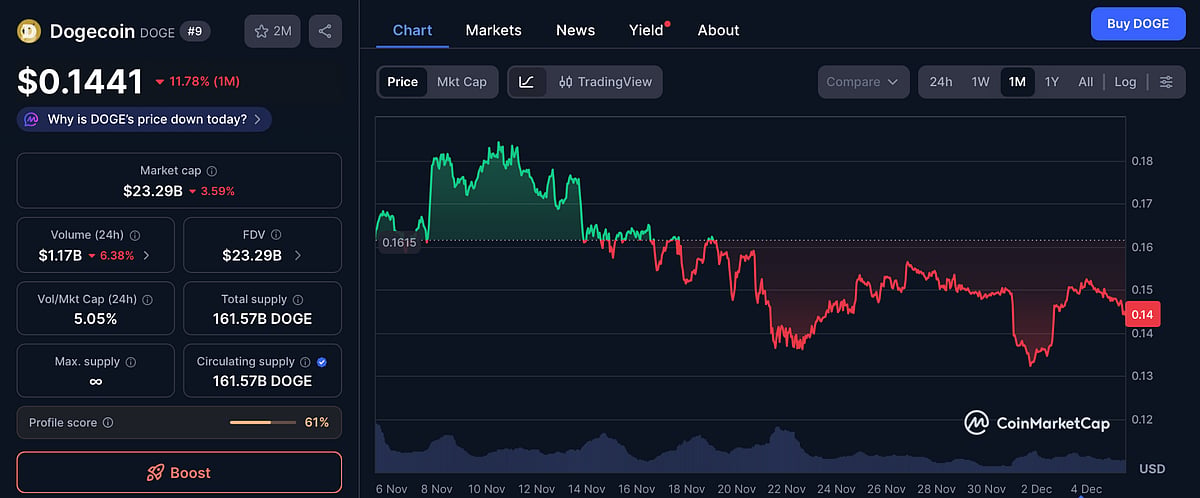Select the All time range
This screenshot has width=1200, height=498.
pos(1085,82)
